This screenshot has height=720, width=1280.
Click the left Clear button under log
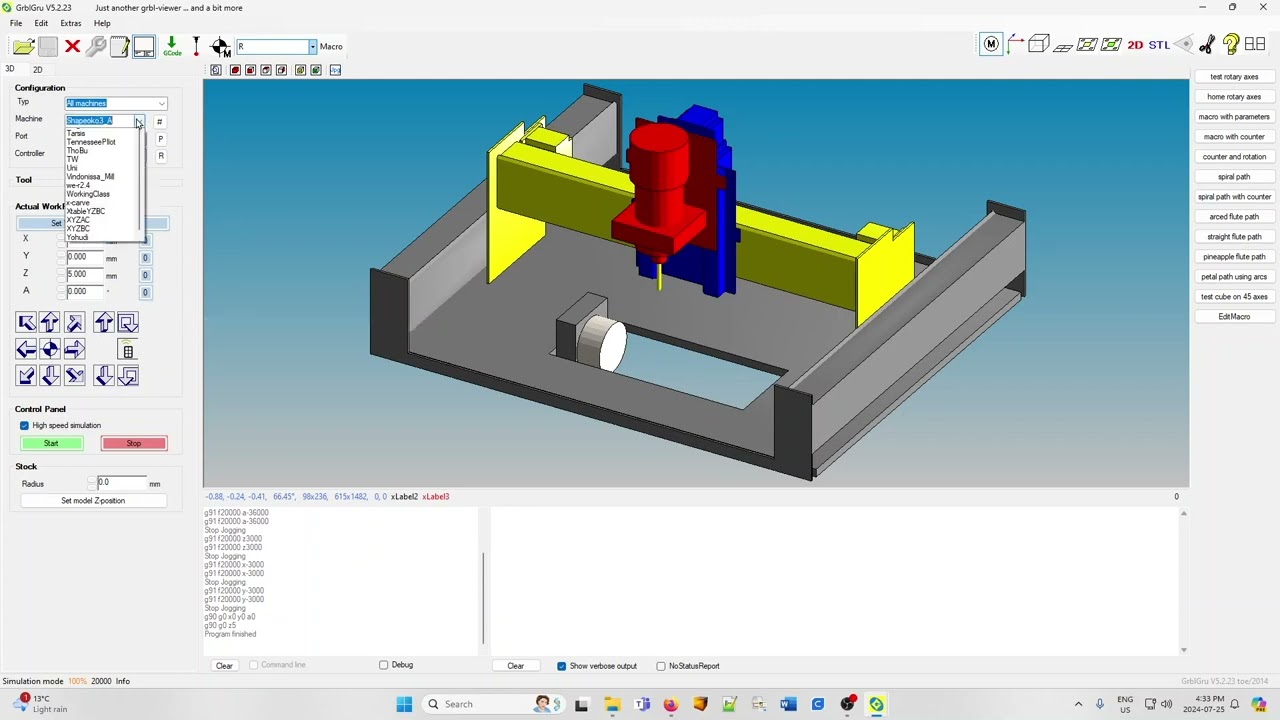pyautogui.click(x=224, y=666)
